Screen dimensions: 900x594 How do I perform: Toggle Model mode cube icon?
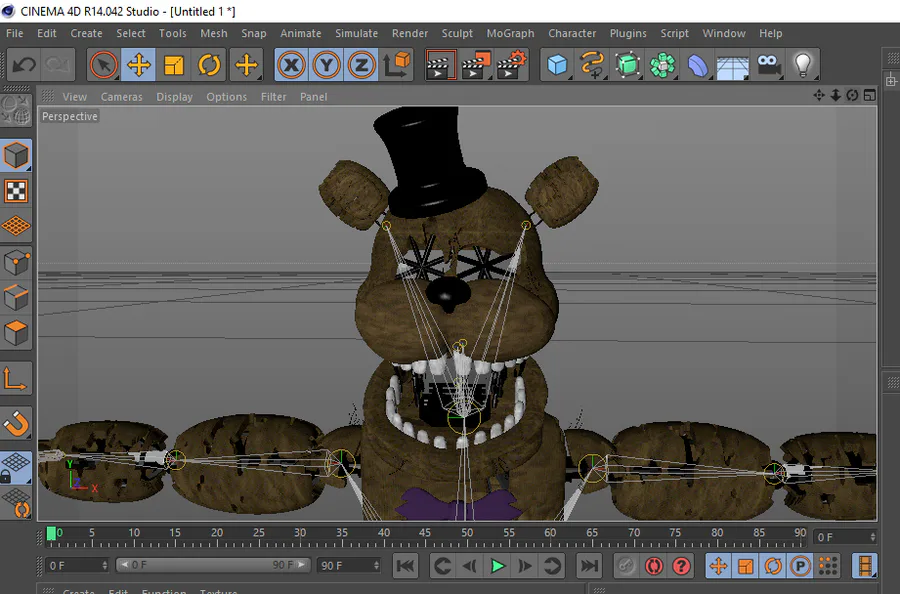pyautogui.click(x=16, y=155)
